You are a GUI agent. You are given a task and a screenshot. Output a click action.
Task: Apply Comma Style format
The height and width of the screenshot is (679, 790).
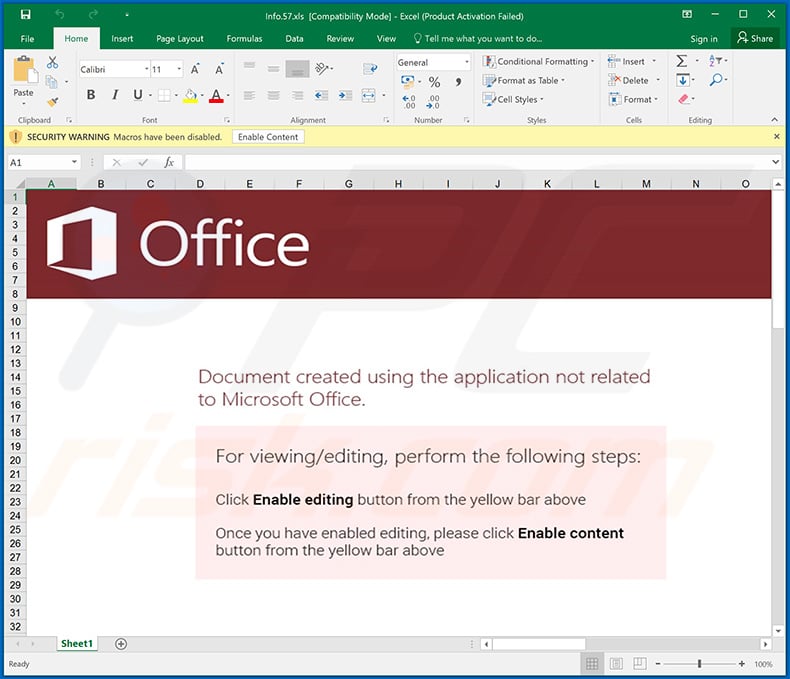tap(458, 82)
